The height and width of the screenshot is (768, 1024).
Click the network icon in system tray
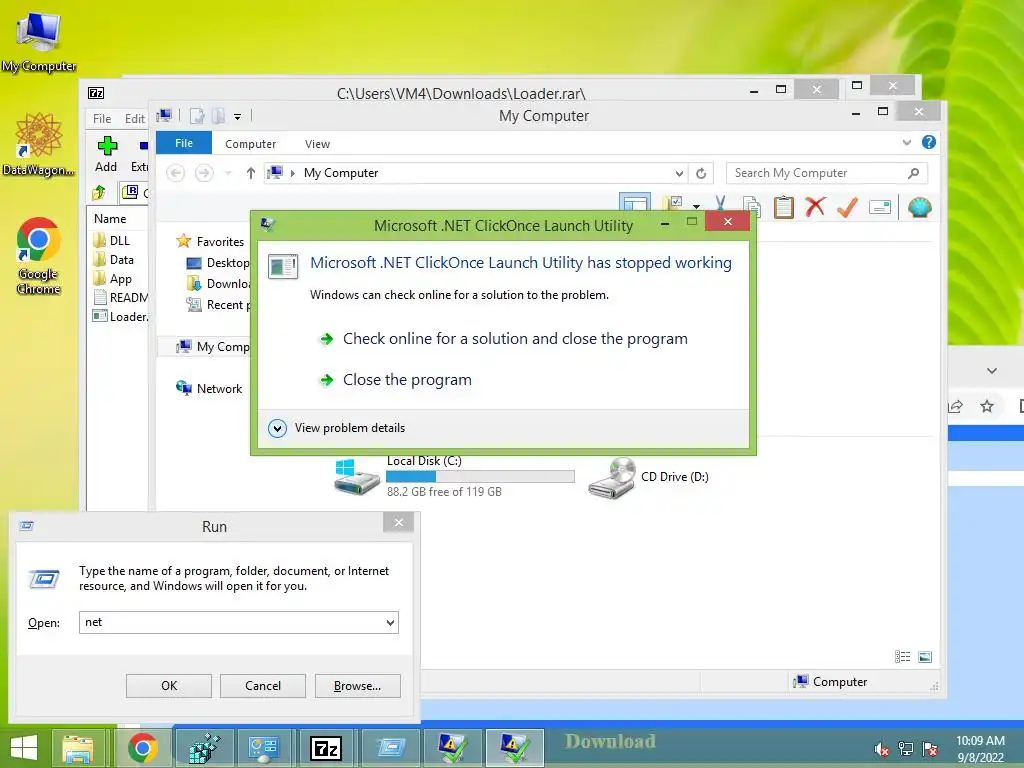pos(906,749)
